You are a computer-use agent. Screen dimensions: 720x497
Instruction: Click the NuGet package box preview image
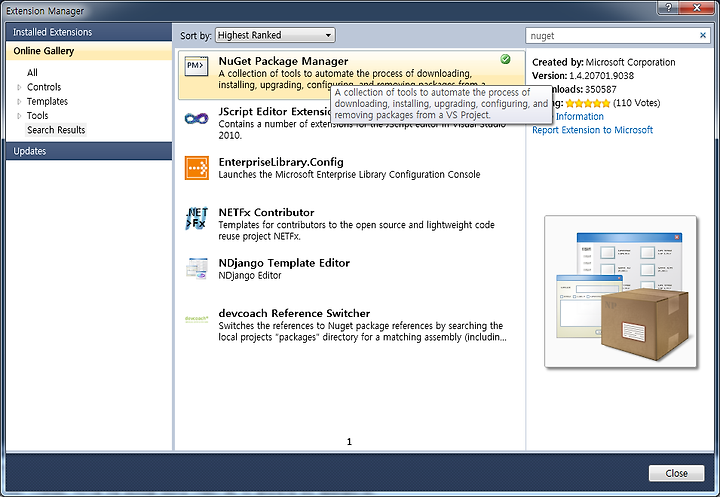pos(620,291)
